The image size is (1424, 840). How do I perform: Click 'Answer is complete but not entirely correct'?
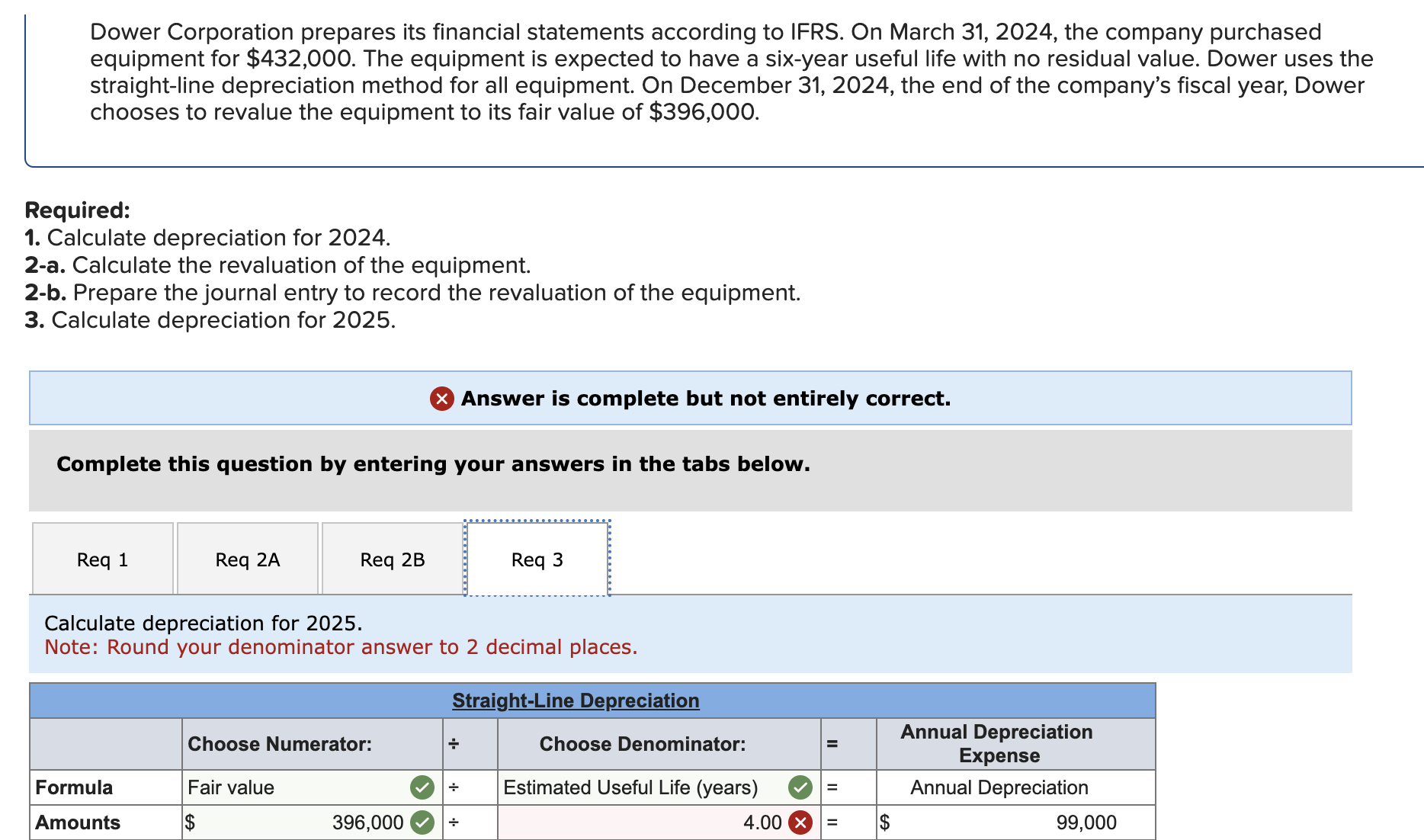(706, 399)
